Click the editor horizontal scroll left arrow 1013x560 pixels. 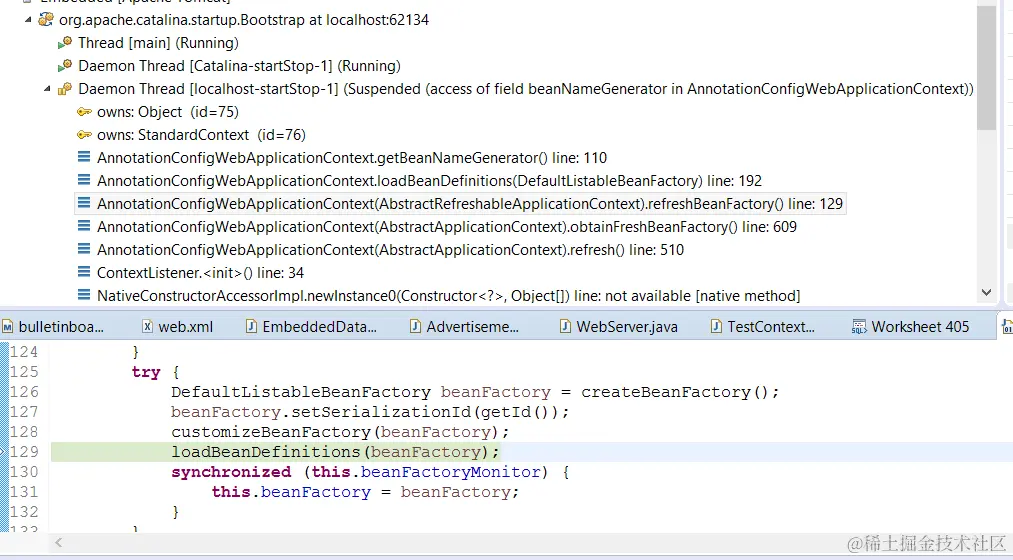pyautogui.click(x=58, y=543)
